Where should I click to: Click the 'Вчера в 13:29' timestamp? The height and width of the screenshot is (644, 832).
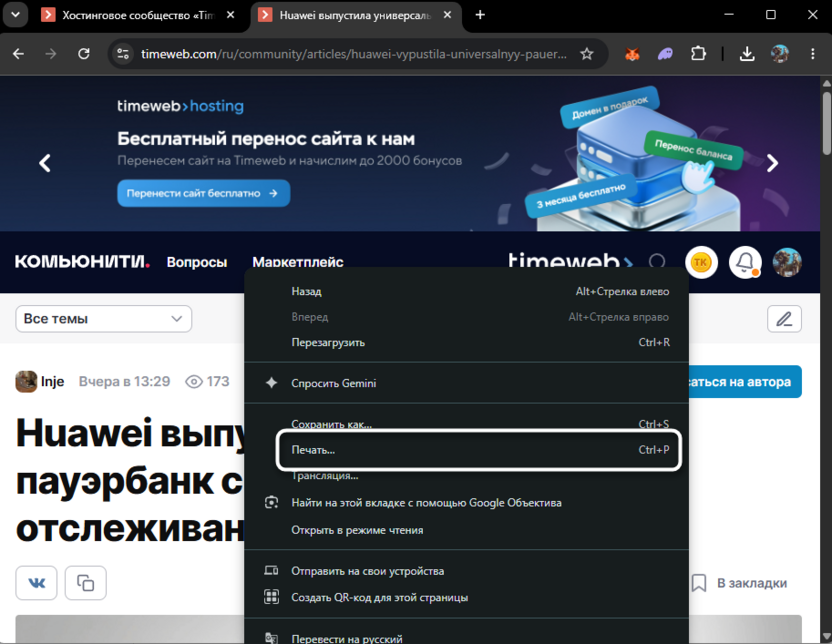pos(124,381)
